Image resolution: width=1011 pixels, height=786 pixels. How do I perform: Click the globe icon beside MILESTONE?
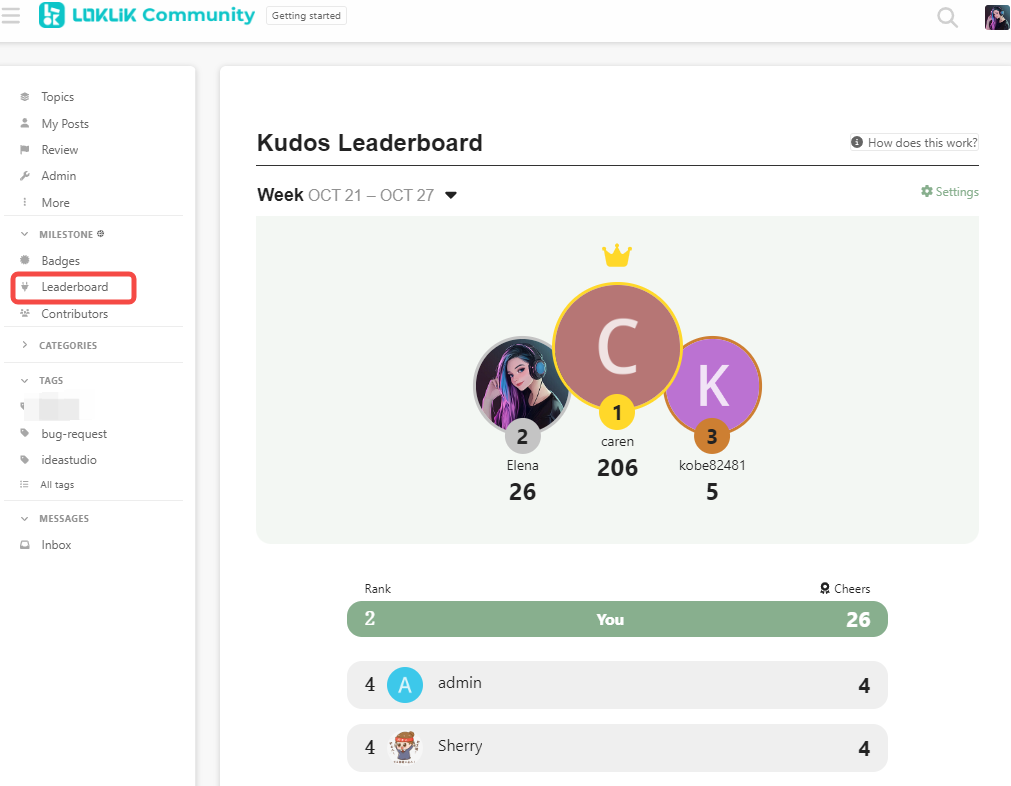click(101, 233)
